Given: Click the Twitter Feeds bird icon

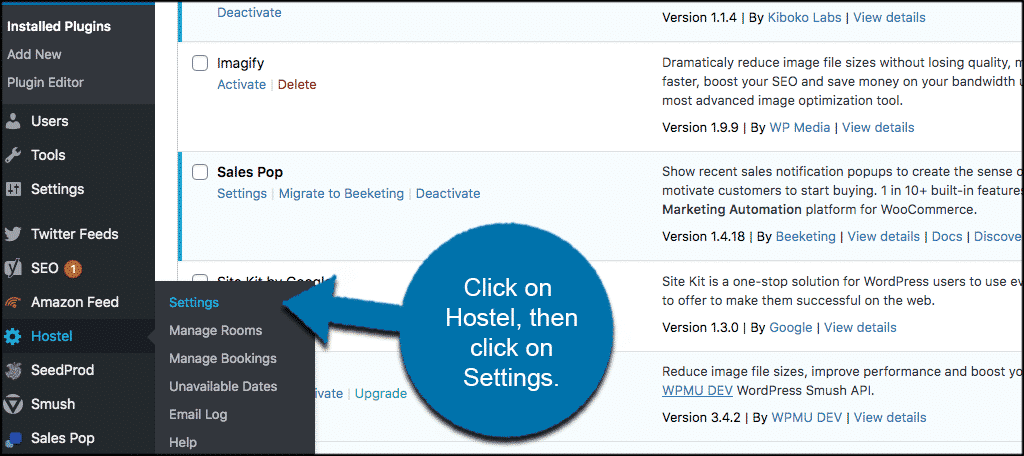Looking at the screenshot, I should pyautogui.click(x=13, y=234).
